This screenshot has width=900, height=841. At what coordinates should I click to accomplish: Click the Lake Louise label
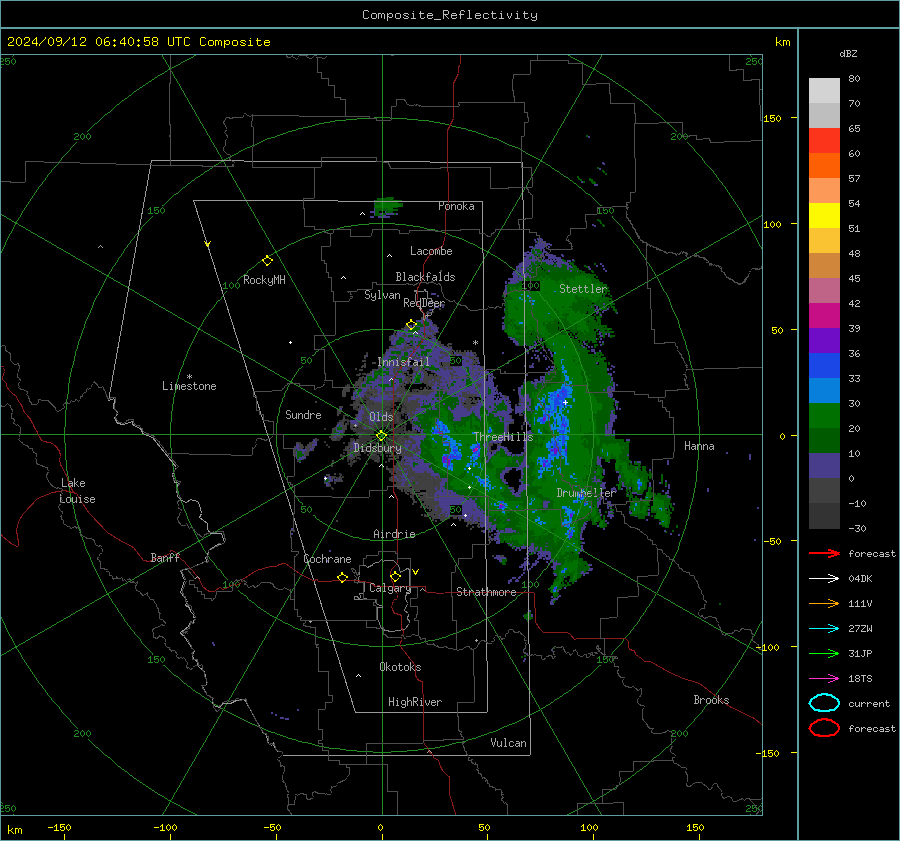tap(77, 491)
